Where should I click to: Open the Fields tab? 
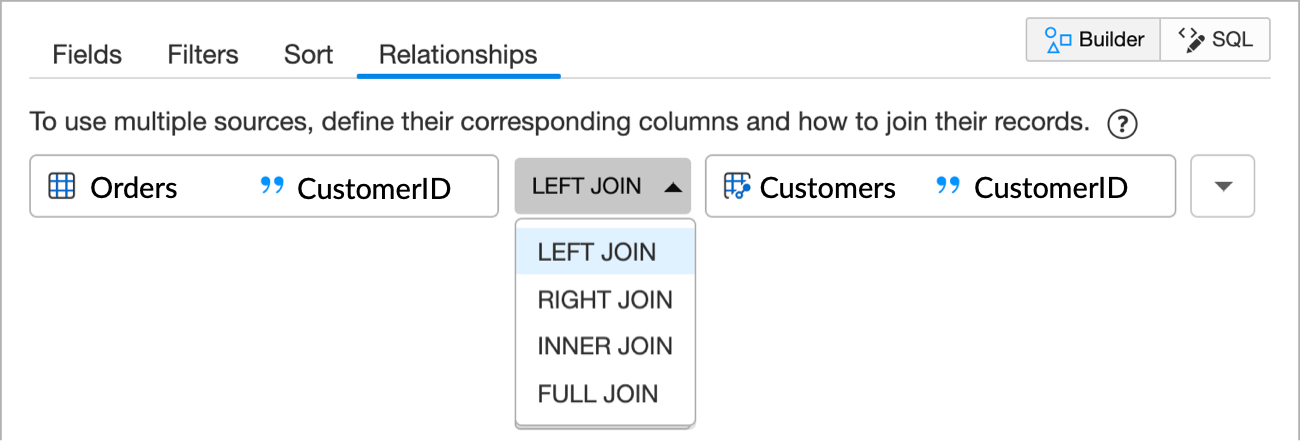coord(87,54)
